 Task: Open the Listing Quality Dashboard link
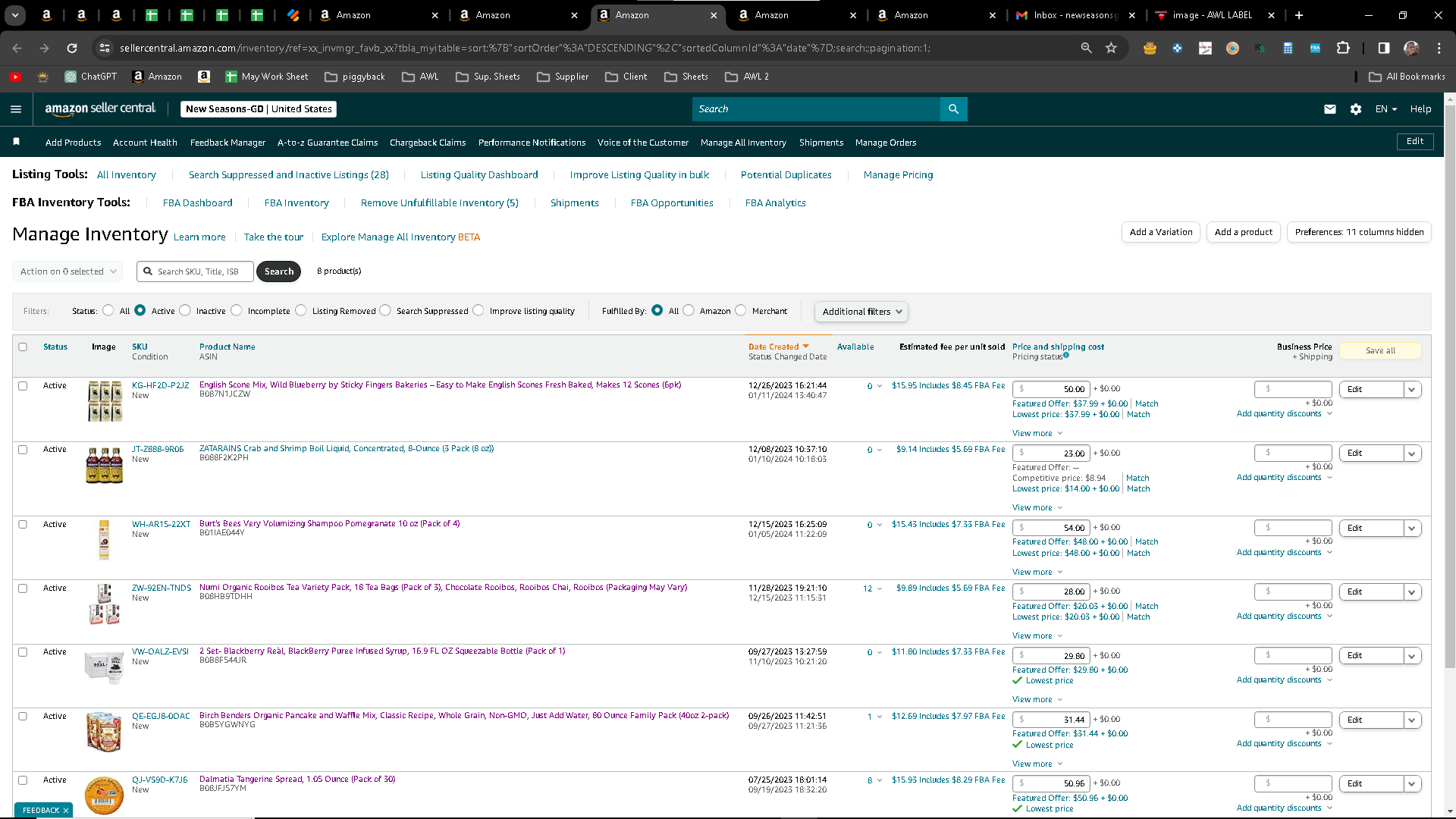coord(479,175)
